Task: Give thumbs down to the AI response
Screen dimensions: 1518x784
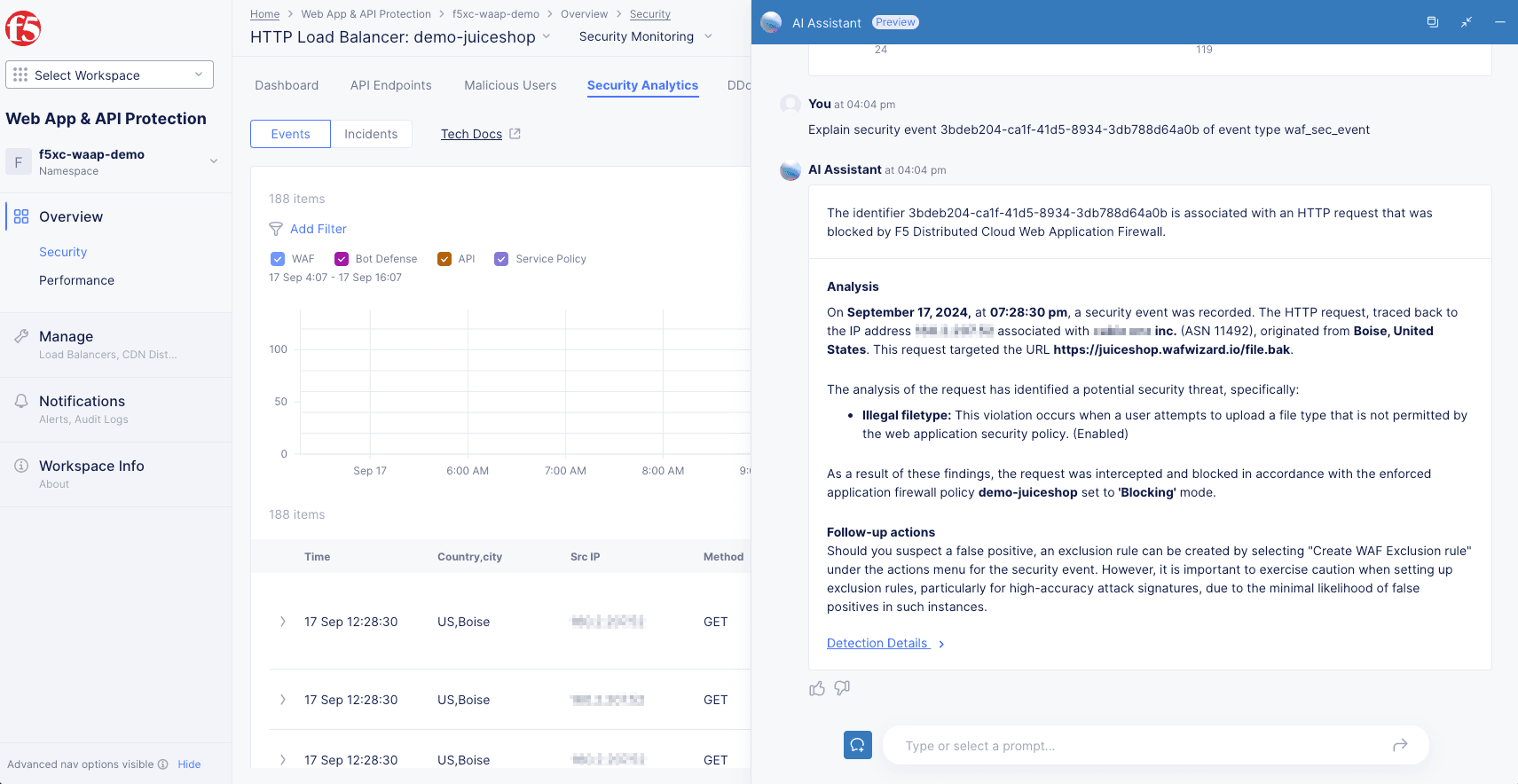Action: [x=842, y=688]
